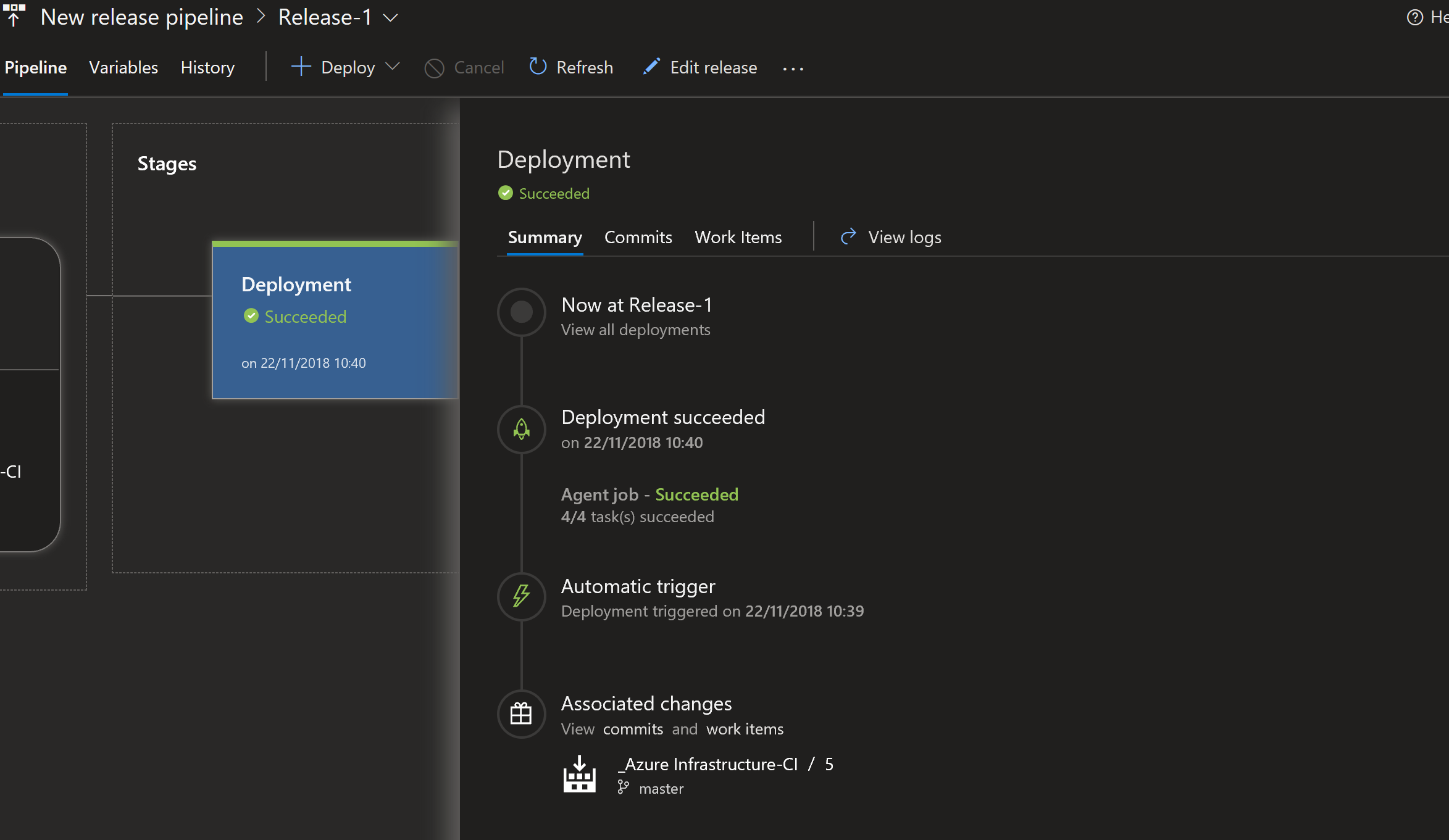
Task: Open _Azure Infrastructure-CI artifact link
Action: point(708,764)
